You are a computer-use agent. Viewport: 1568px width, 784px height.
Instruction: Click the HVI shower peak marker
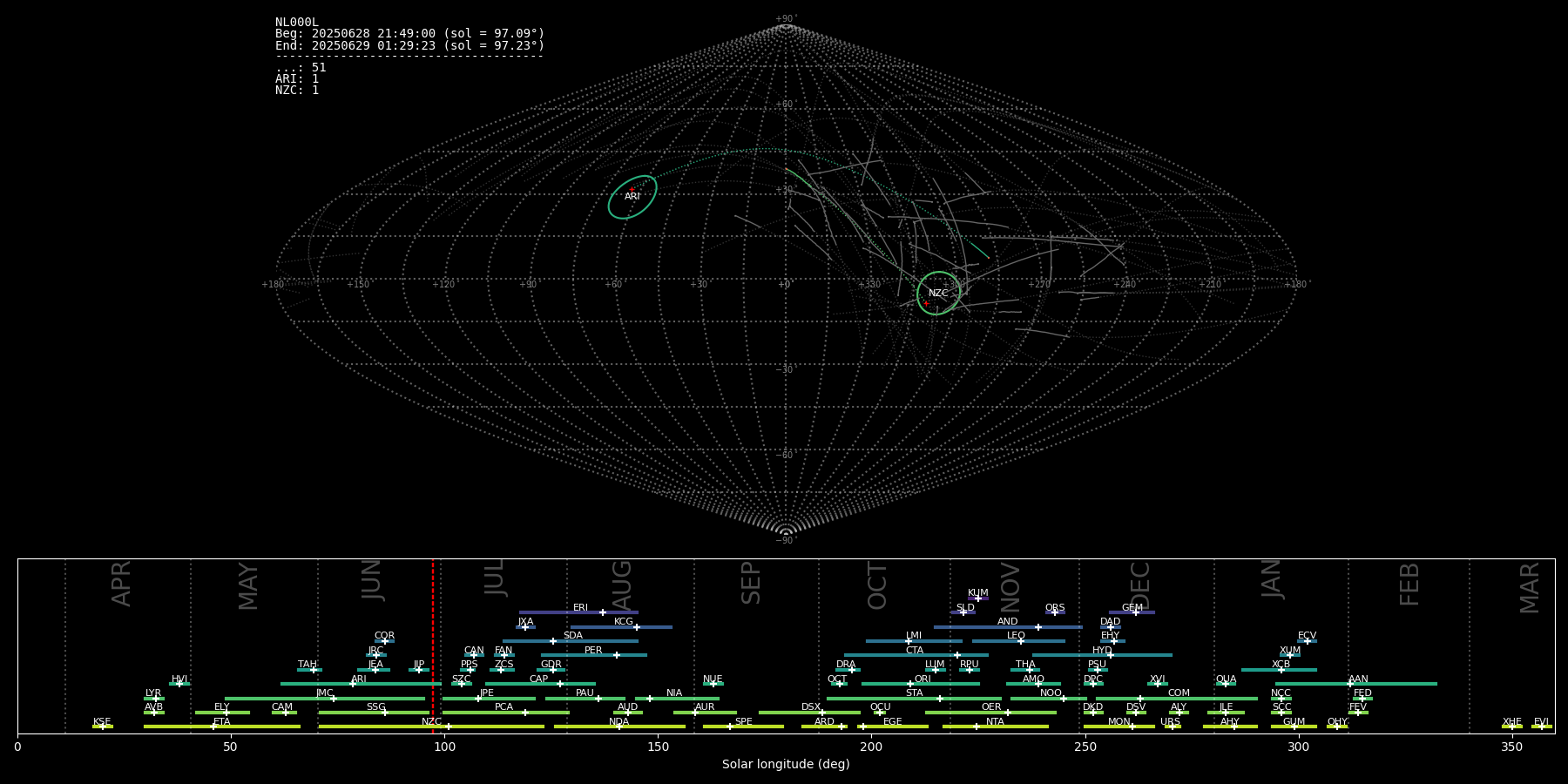179,684
